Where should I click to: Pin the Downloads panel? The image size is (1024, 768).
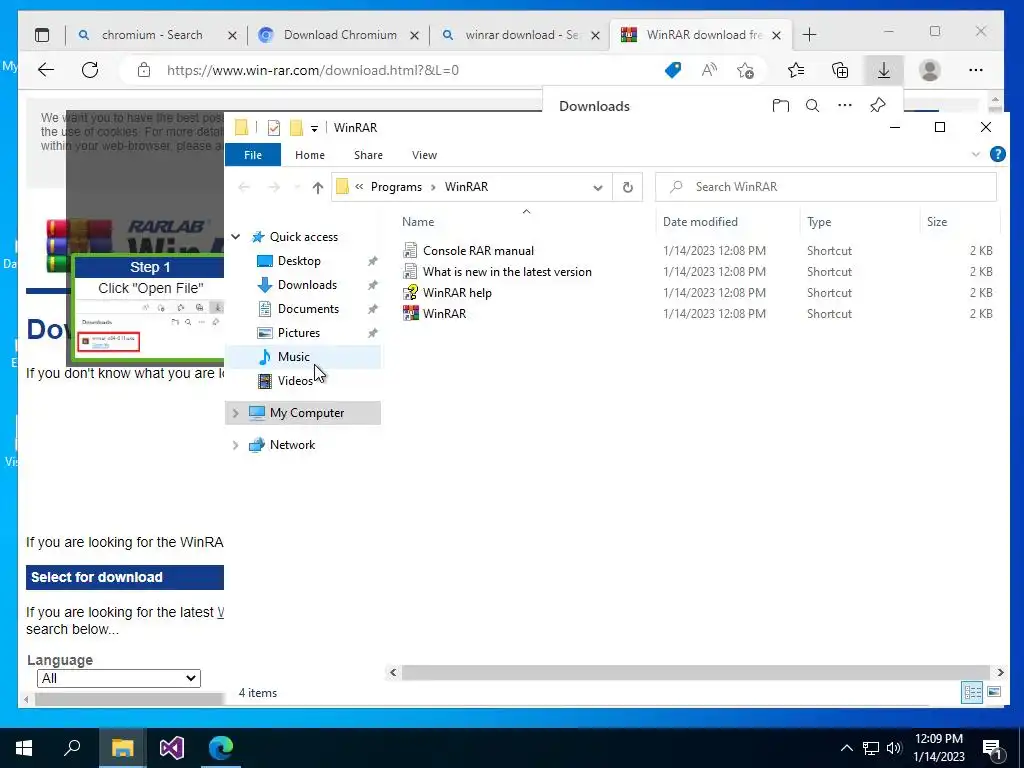tap(878, 105)
